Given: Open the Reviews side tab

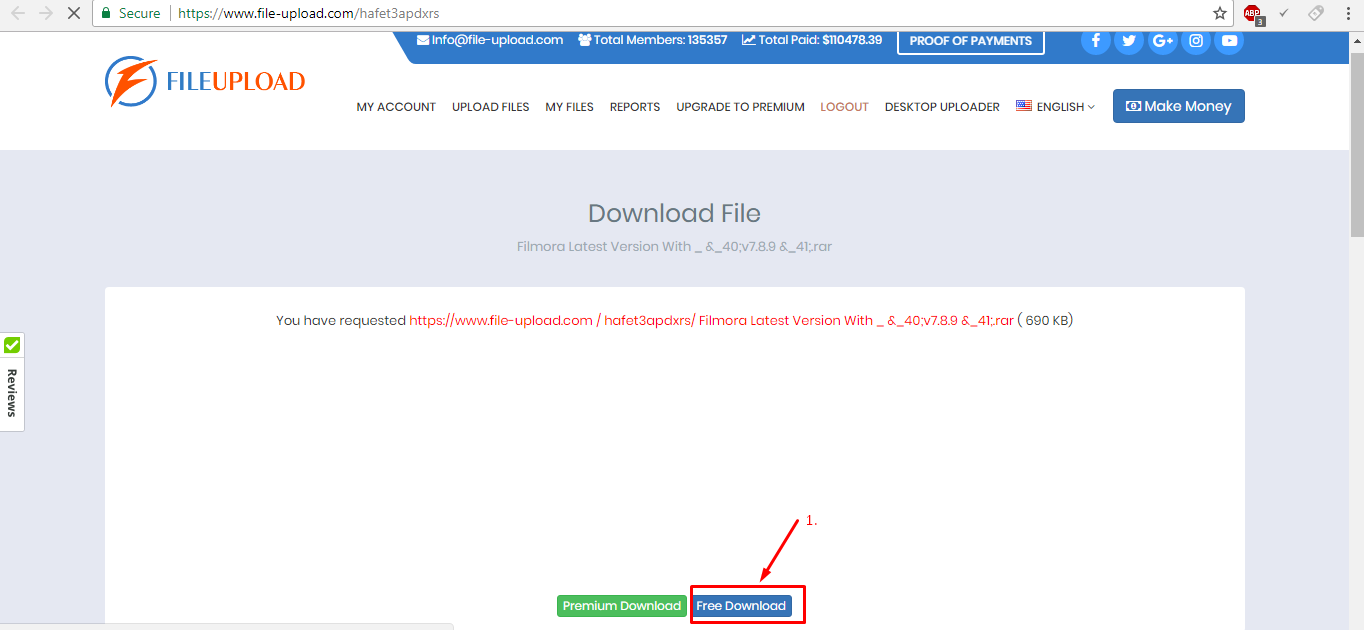Looking at the screenshot, I should pyautogui.click(x=12, y=393).
